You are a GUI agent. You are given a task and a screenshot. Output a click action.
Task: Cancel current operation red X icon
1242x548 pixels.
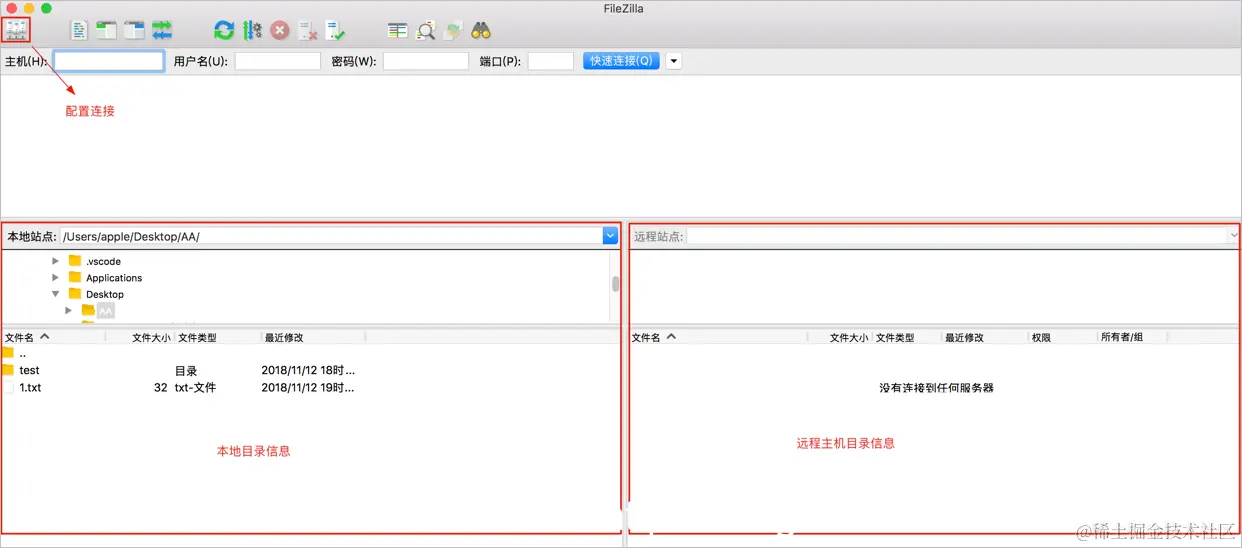tap(280, 30)
